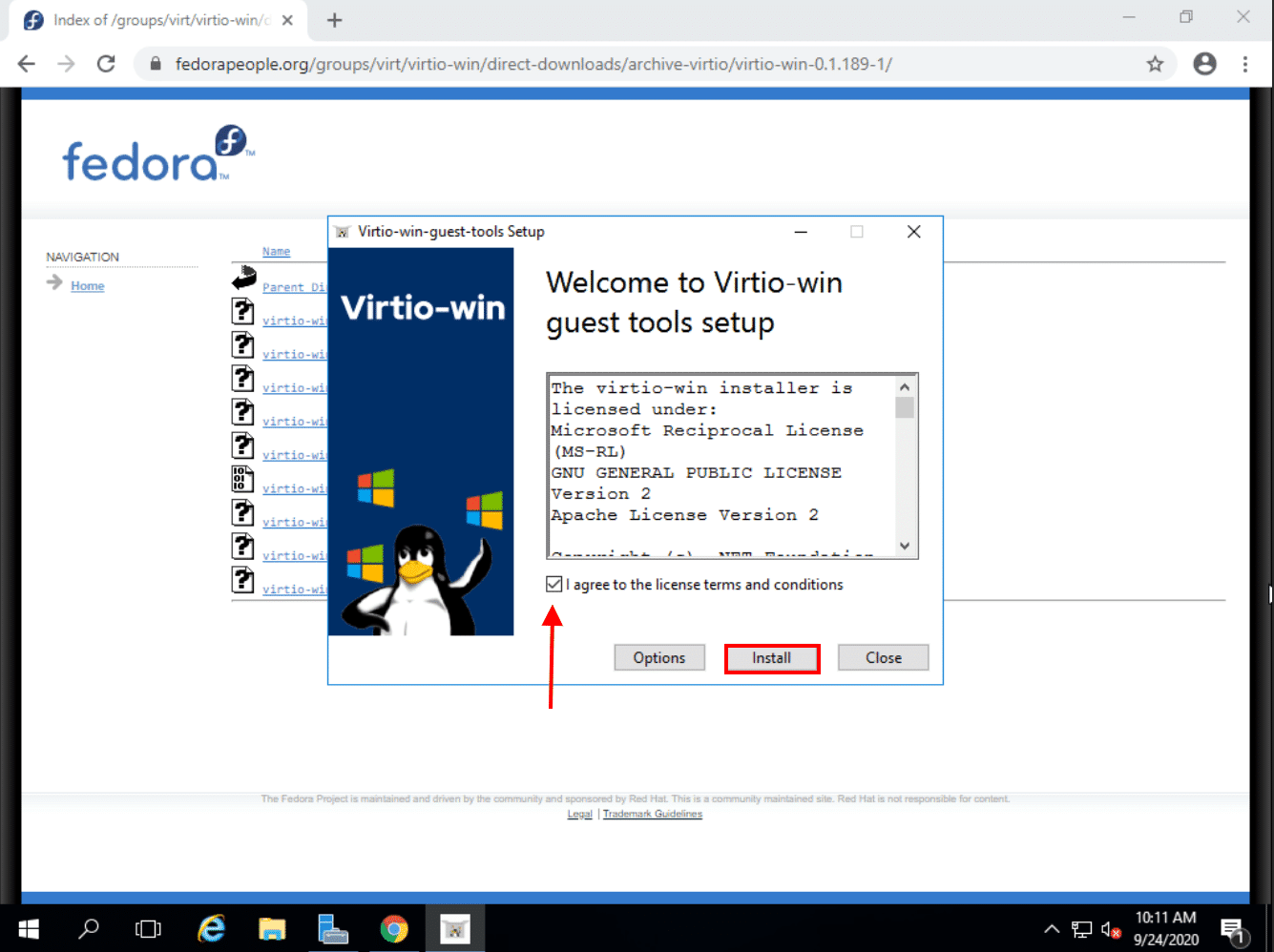The height and width of the screenshot is (952, 1274).
Task: Click the Close button in setup dialog
Action: tap(884, 658)
